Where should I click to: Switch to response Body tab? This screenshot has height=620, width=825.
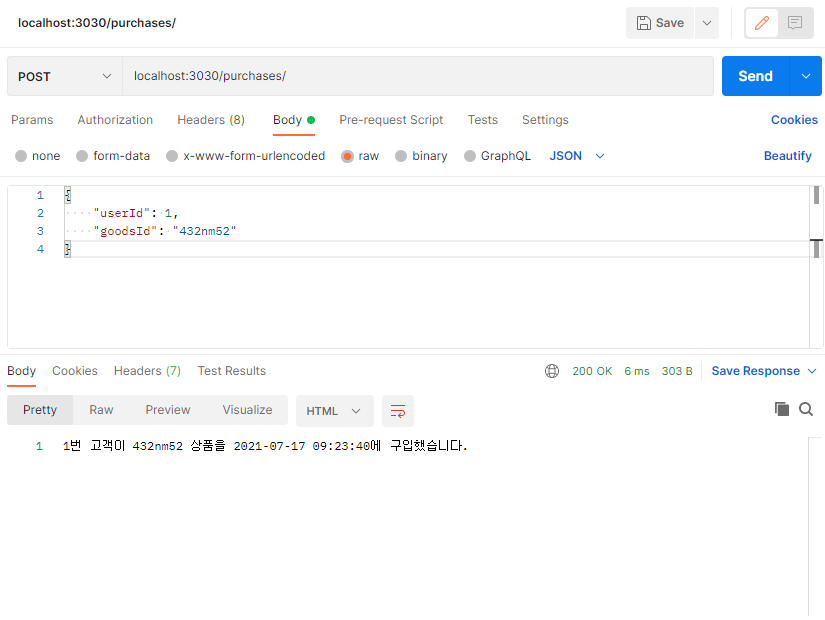point(22,371)
